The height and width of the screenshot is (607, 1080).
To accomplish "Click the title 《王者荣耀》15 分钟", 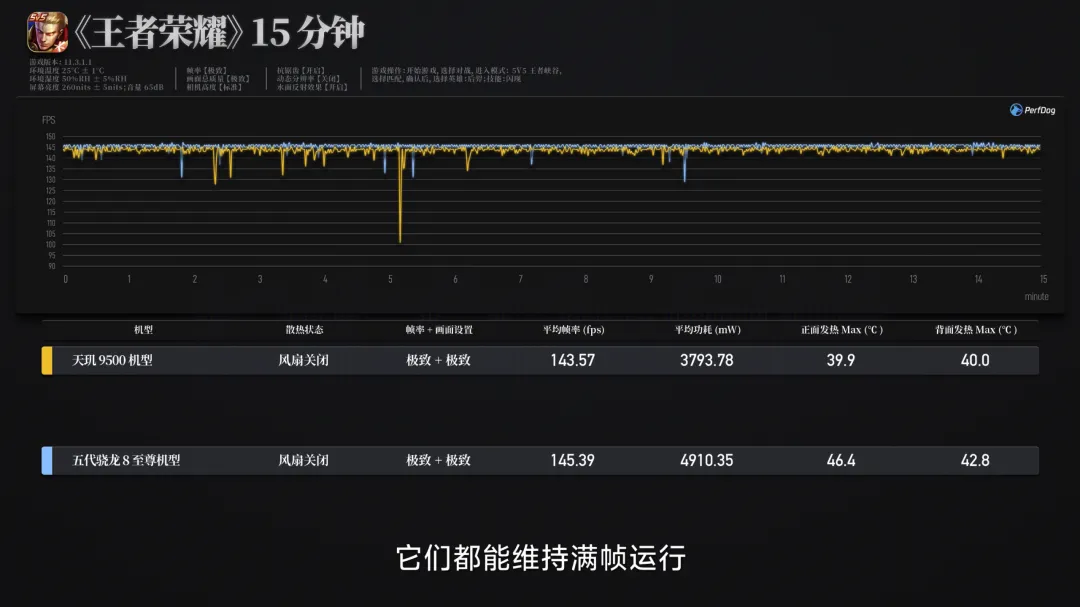I will [218, 32].
